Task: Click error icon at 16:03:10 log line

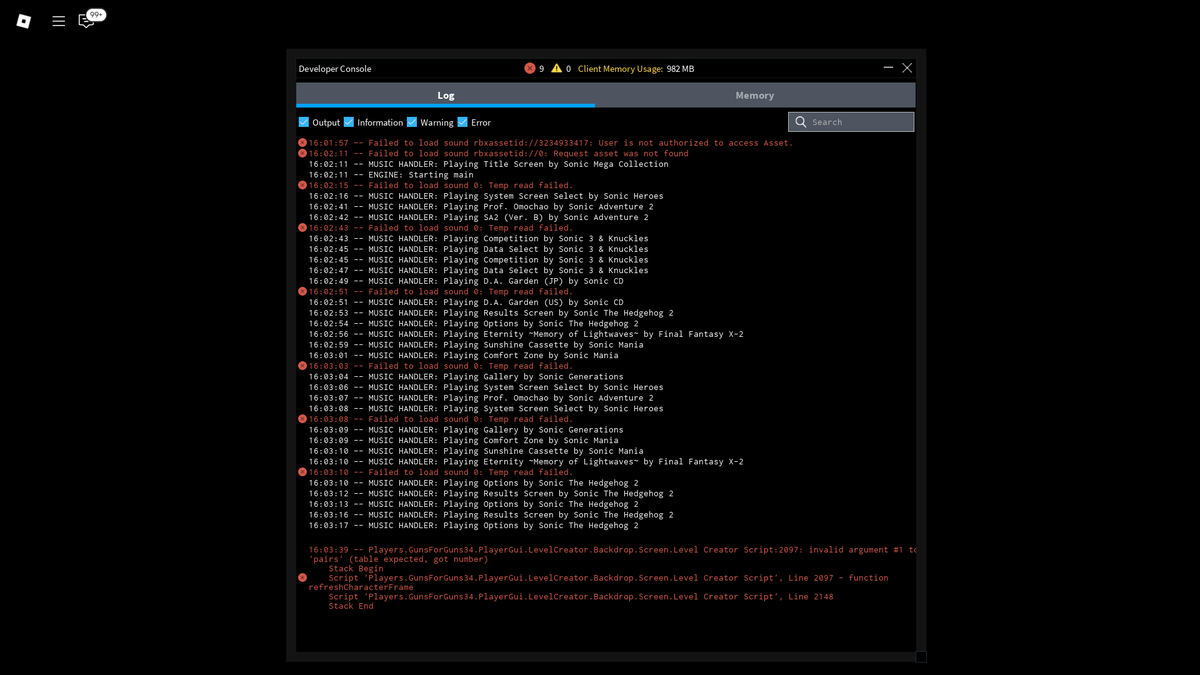Action: [x=302, y=472]
